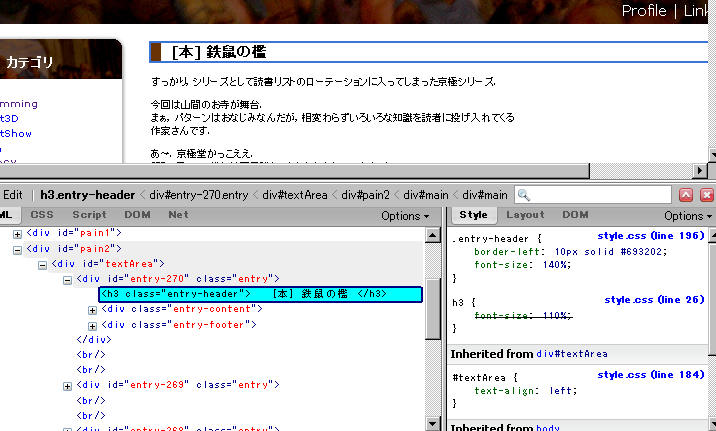Click the Firebug minimize red arrow icon
The height and width of the screenshot is (431, 716).
pos(686,195)
